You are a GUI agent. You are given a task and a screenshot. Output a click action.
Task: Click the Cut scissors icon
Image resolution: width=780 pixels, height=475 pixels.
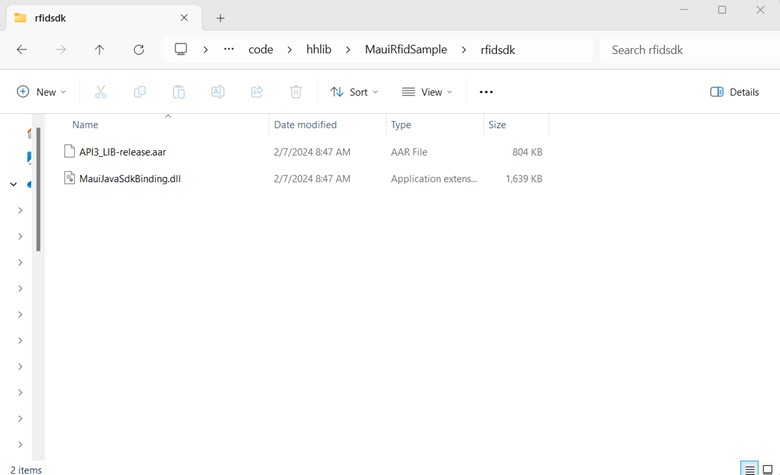(100, 92)
